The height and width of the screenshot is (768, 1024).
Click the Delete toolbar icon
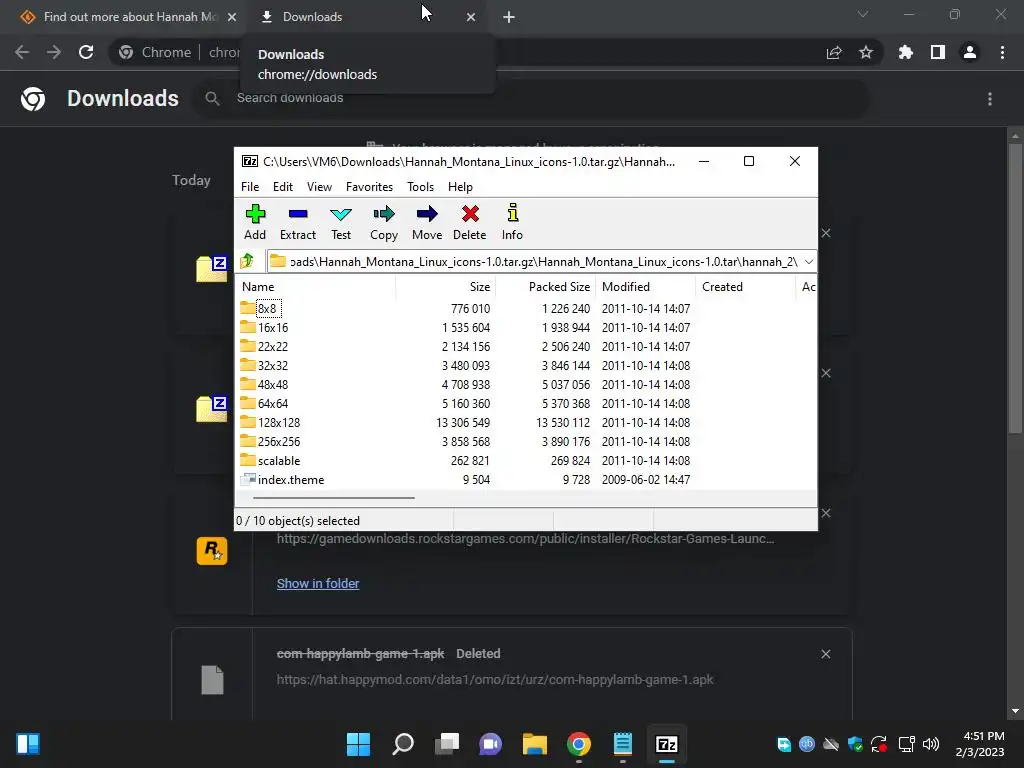470,222
